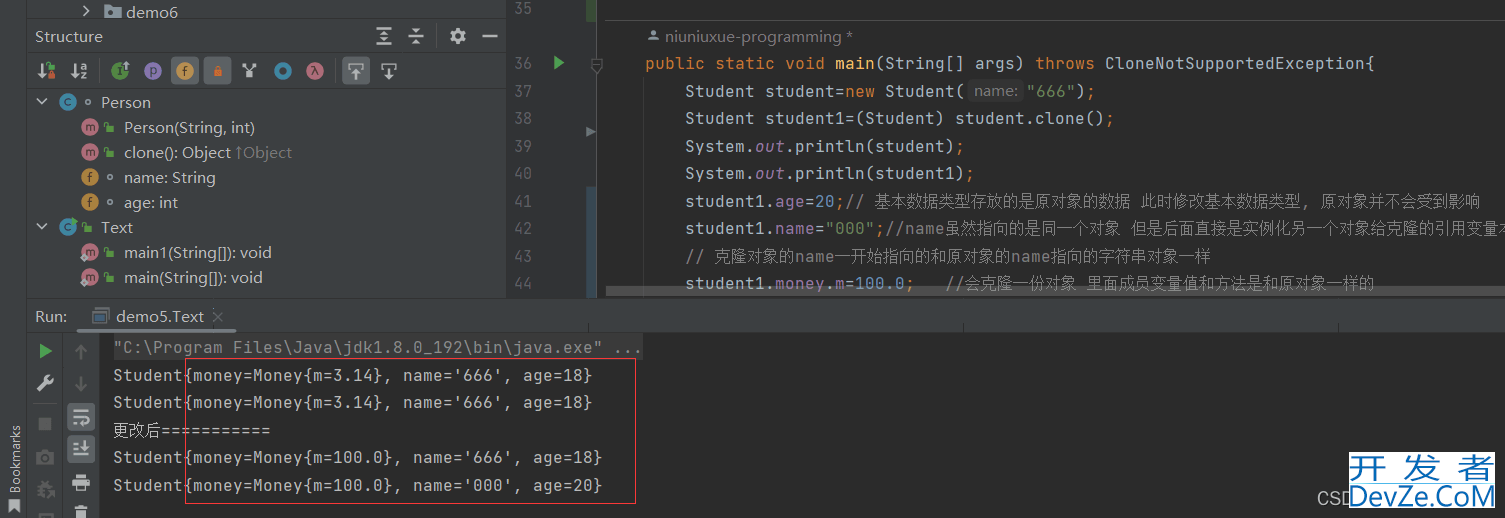
Task: Fold main method via gutter marker
Action: point(597,66)
